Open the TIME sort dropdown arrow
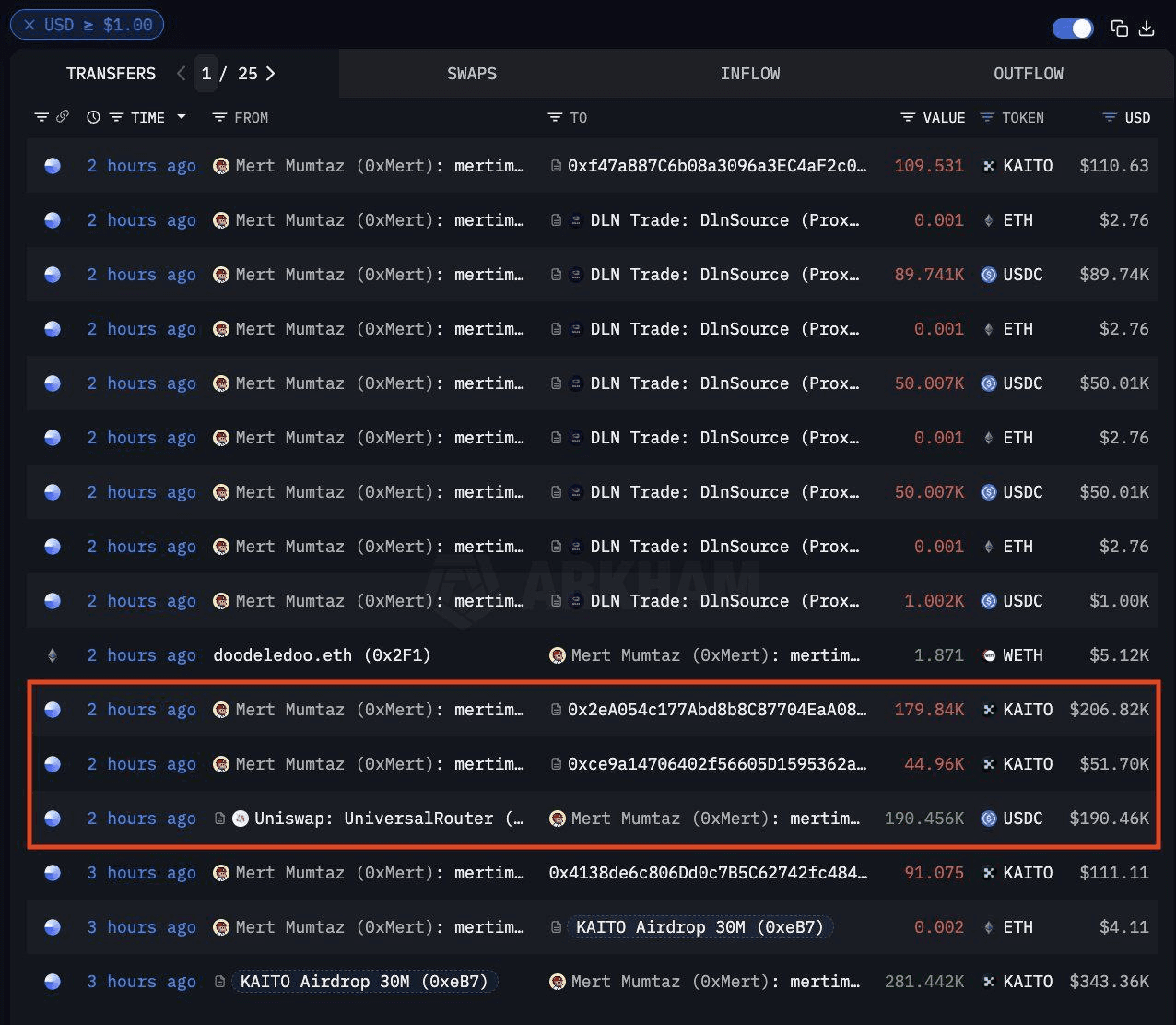This screenshot has height=1025, width=1176. click(182, 117)
